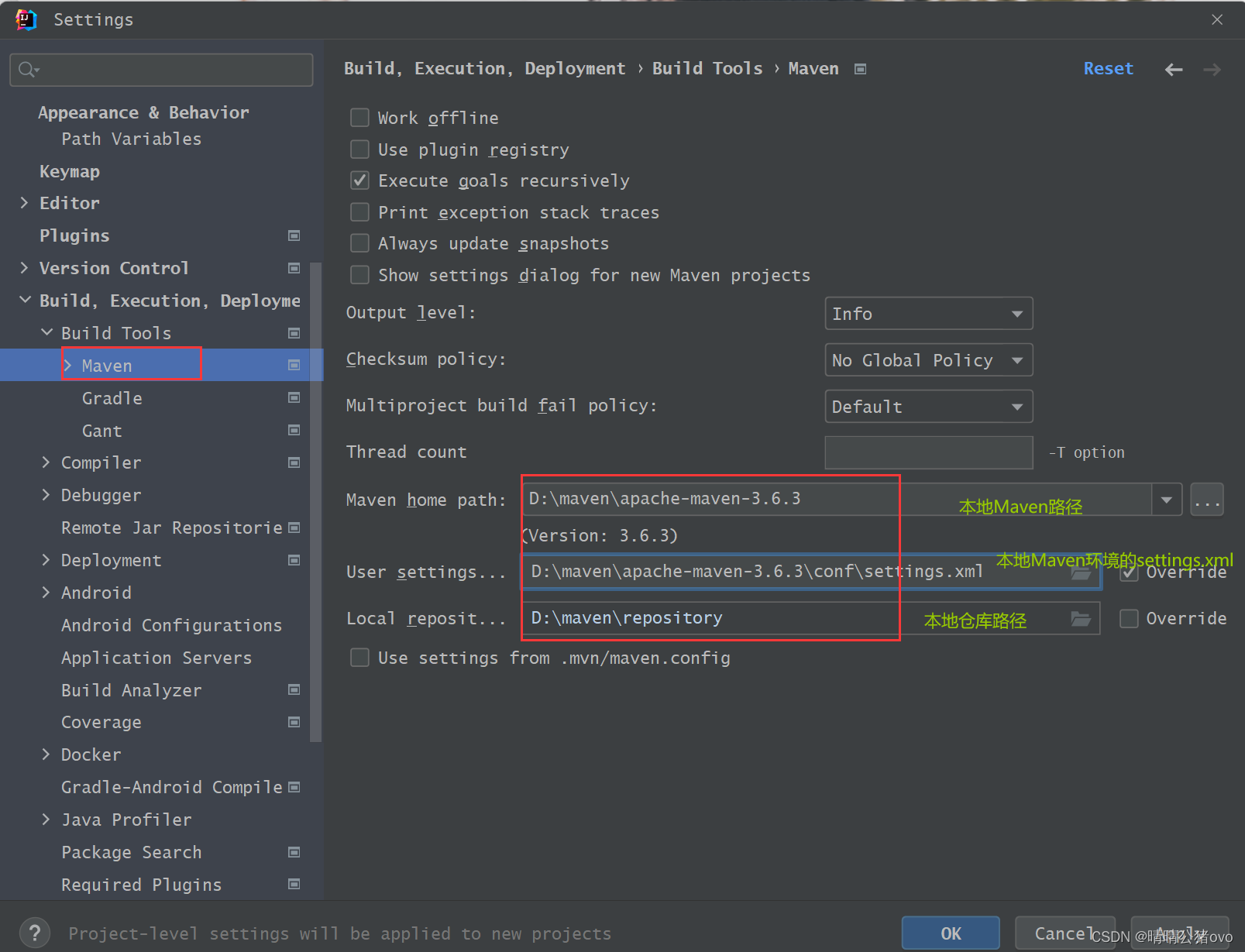
Task: Open the Output level dropdown
Action: click(x=928, y=314)
